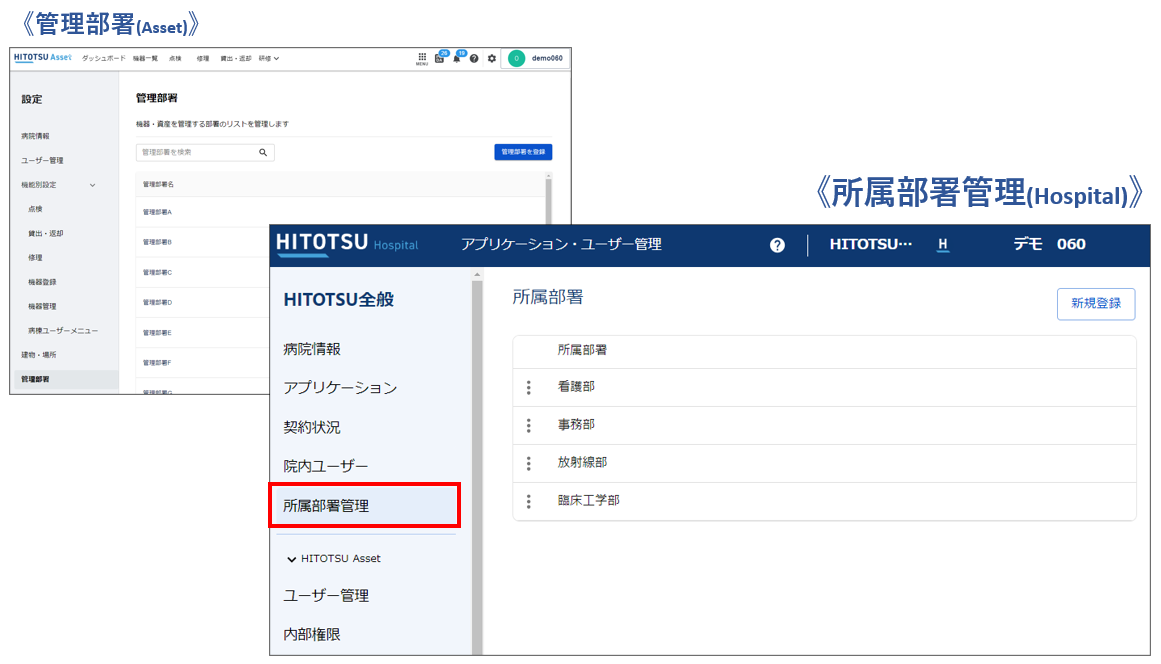Select 管理部署 in the Asset sidebar
This screenshot has height=664, width=1161.
click(66, 379)
